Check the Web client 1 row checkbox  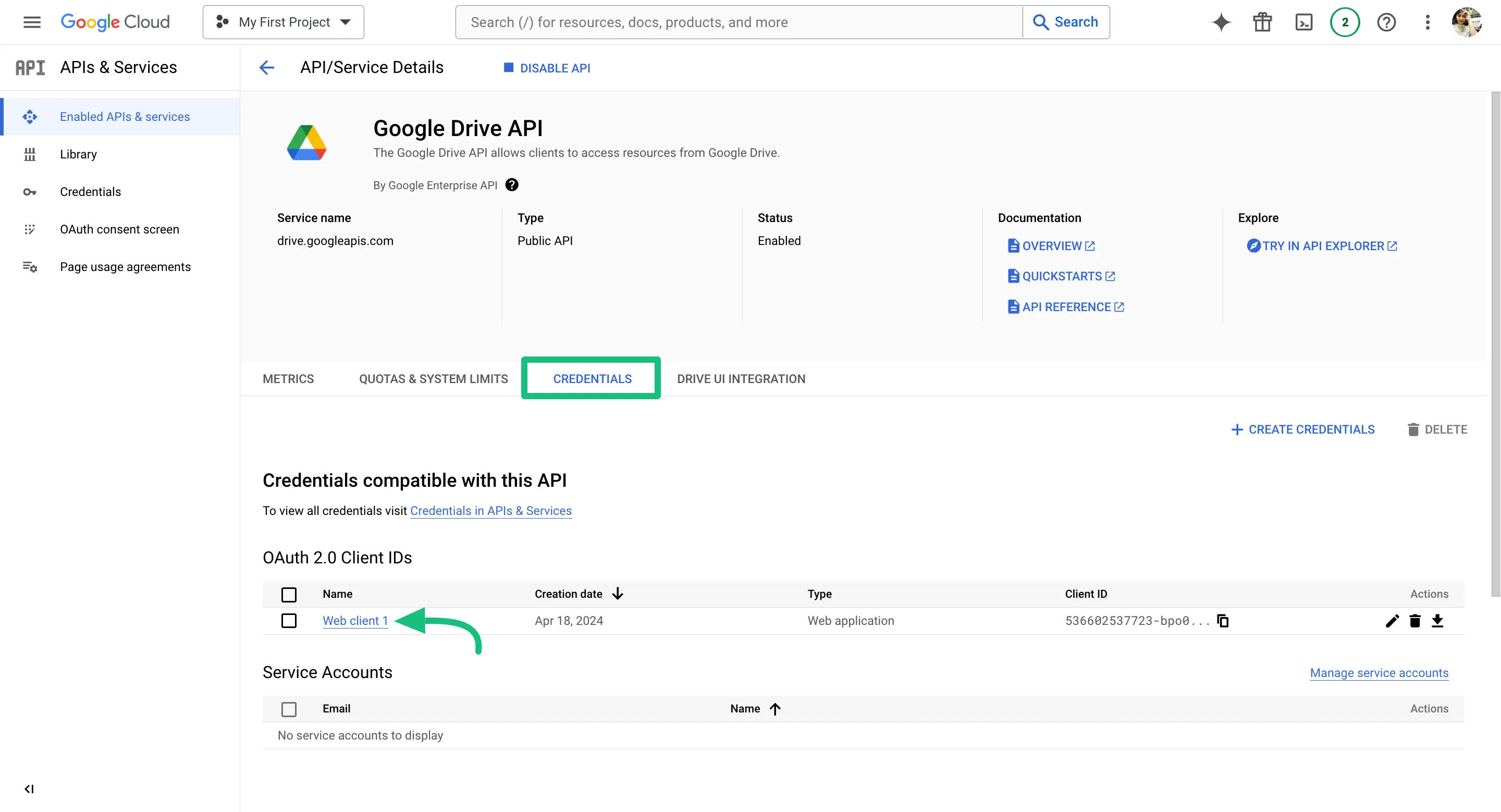coord(288,621)
